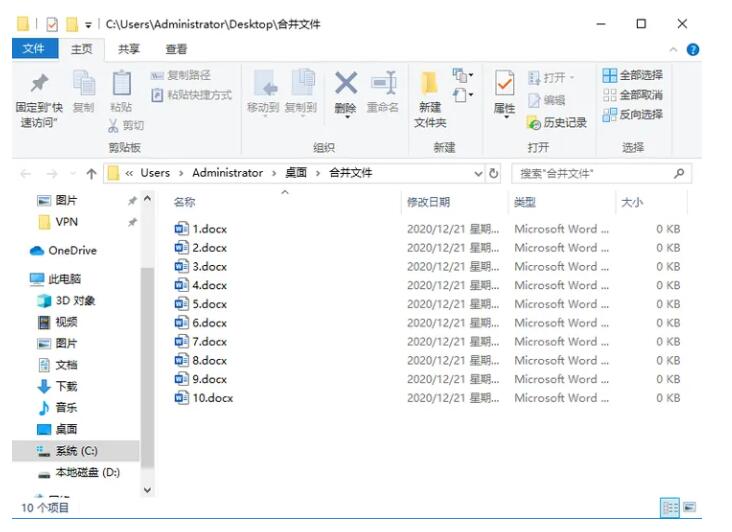This screenshot has width=732, height=532.
Task: Collapse the ribbon using the chevron
Action: (x=673, y=49)
